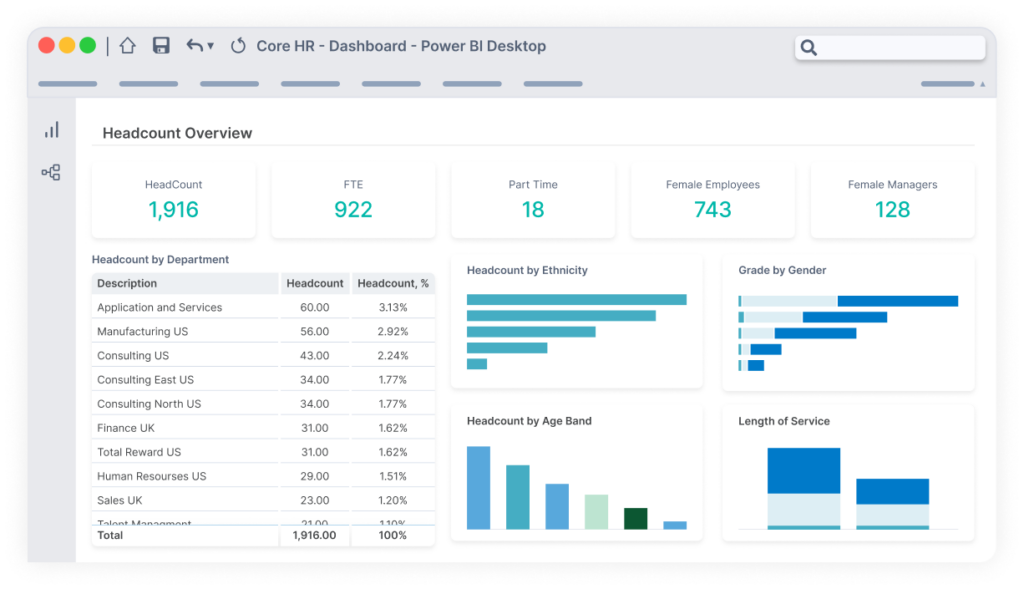Click the longest bar in Headcount by Ethnicity
The image size is (1024, 589).
point(575,299)
